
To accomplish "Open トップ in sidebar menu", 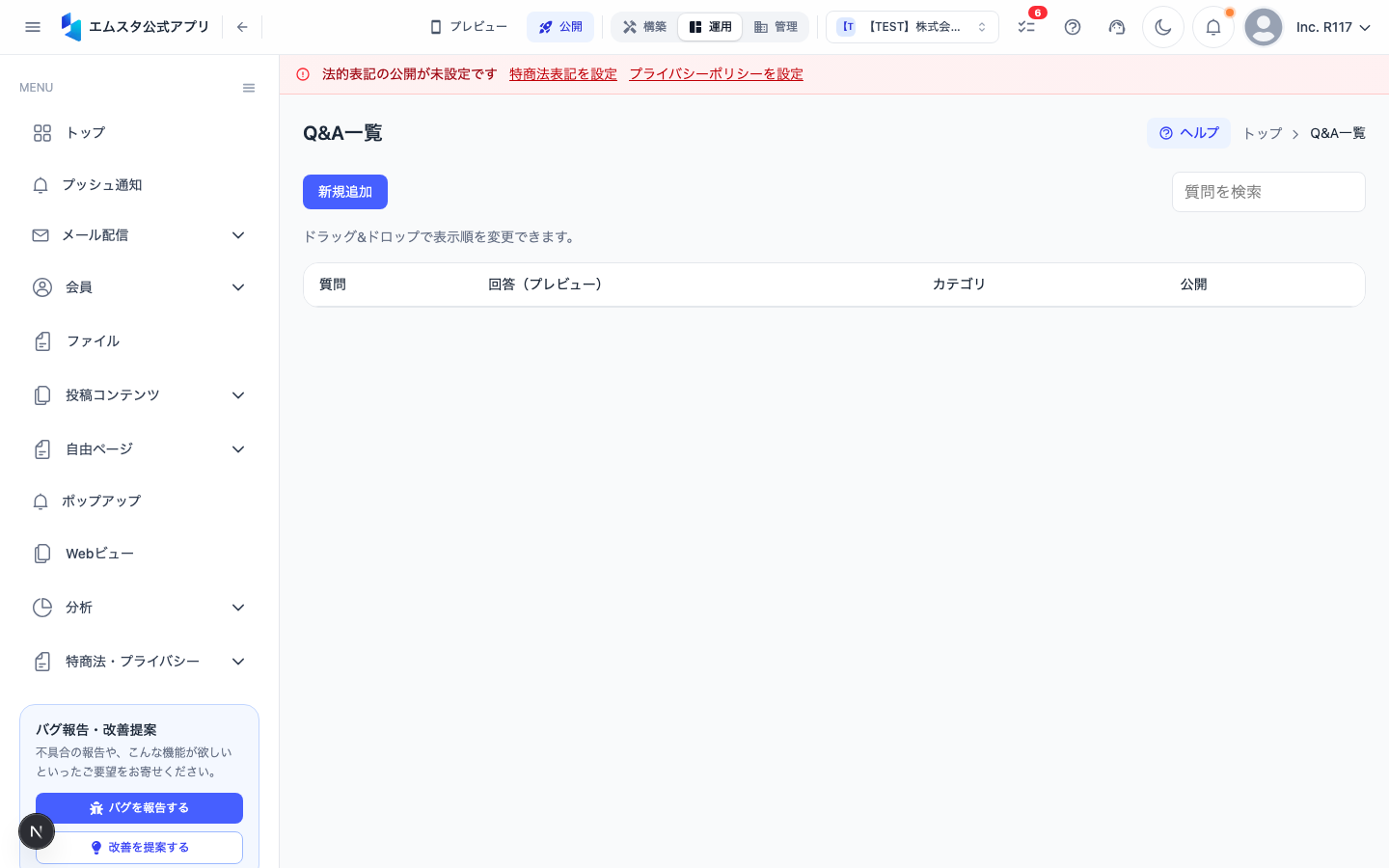I will [x=139, y=133].
